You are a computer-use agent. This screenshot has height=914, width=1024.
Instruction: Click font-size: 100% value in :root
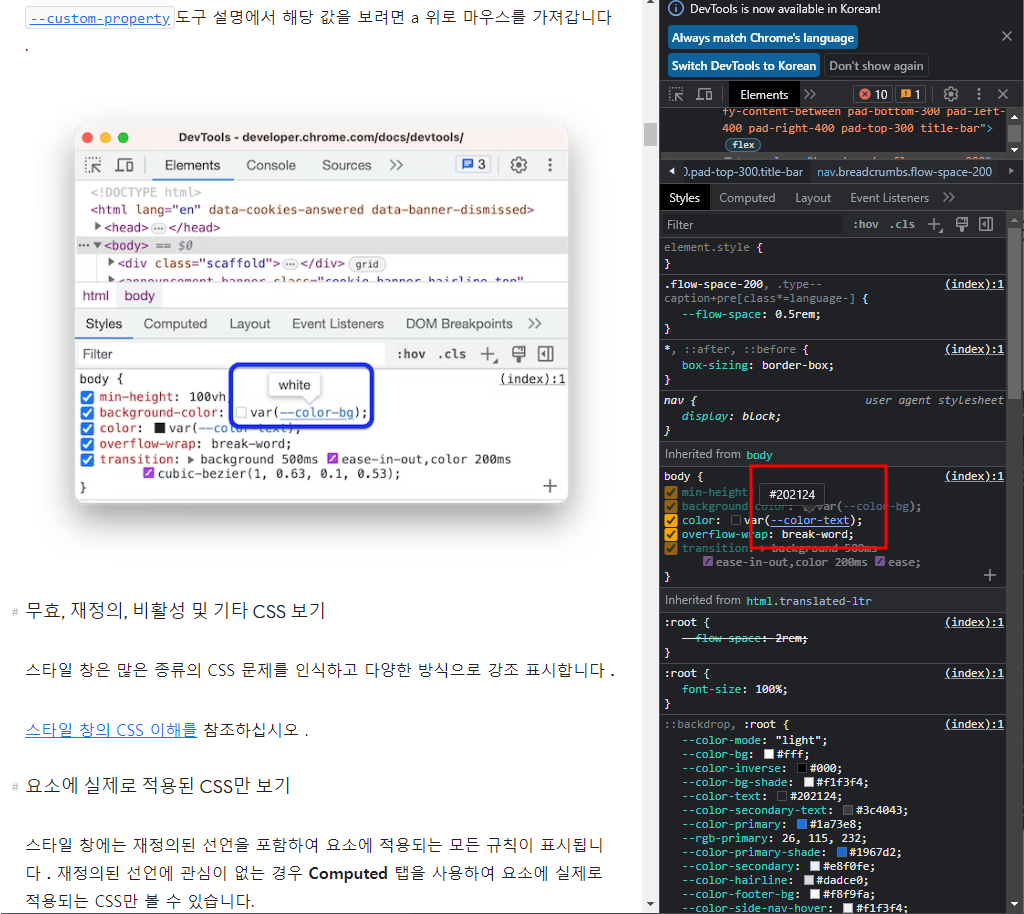tap(771, 689)
